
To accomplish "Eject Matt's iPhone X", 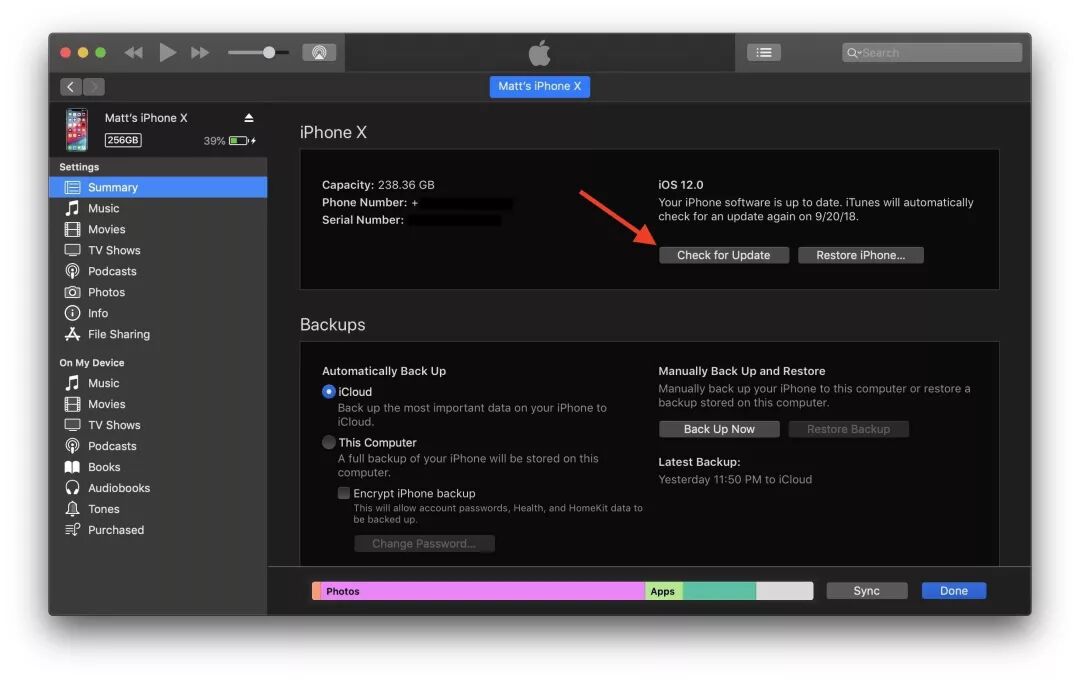I will click(249, 119).
